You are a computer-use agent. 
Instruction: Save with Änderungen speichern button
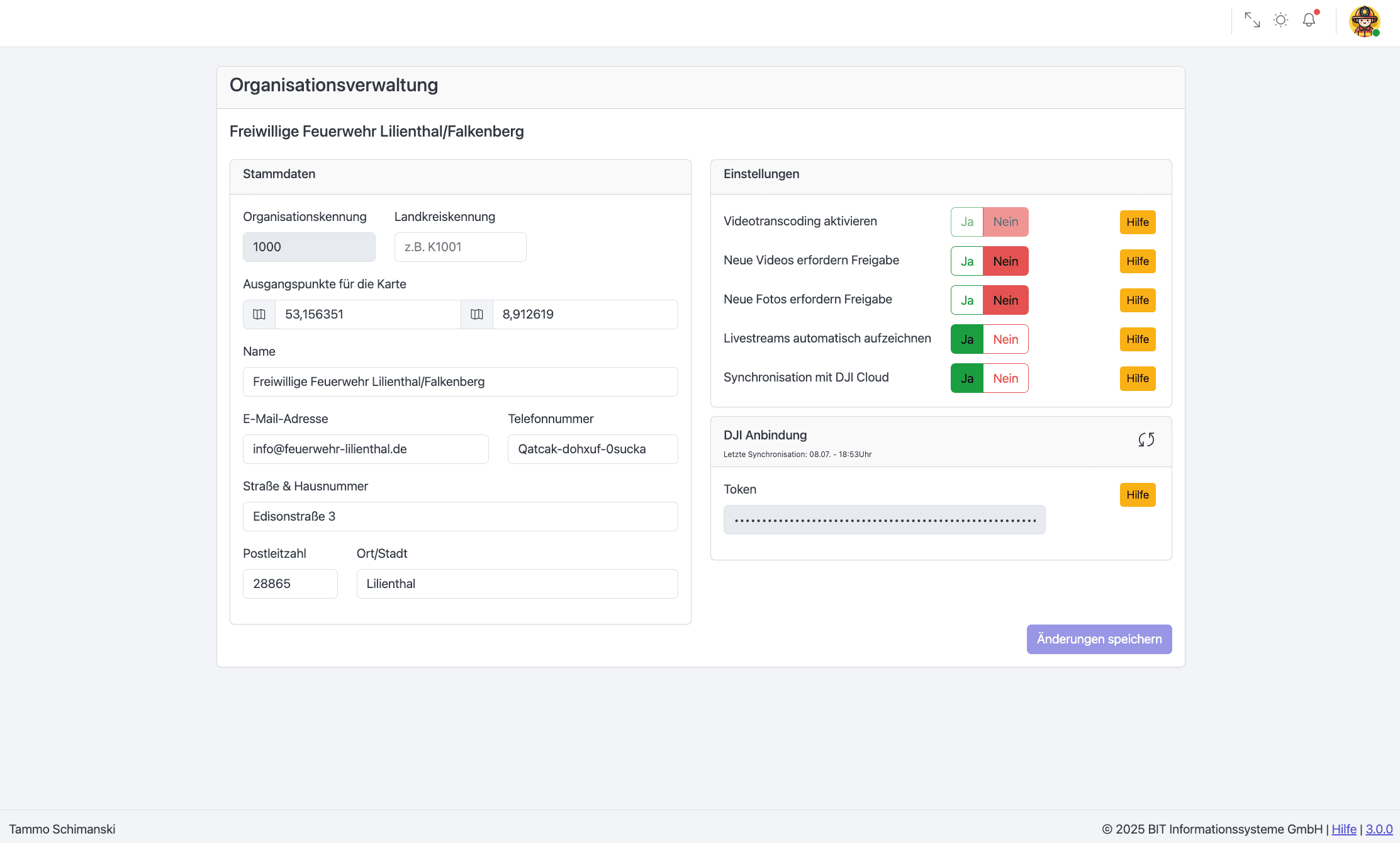pos(1099,639)
